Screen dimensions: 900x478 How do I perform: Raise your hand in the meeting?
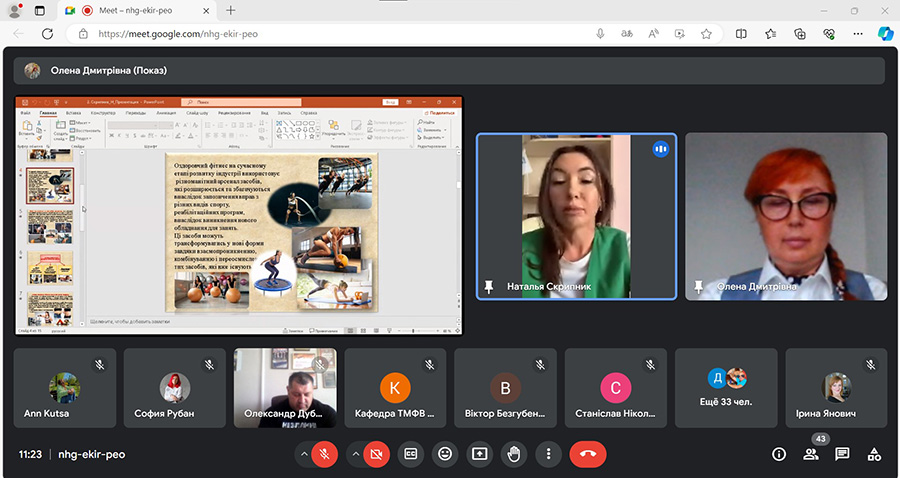click(x=514, y=454)
